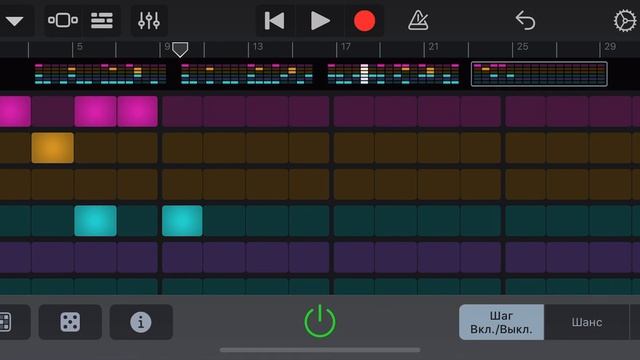Turn off the cyan step starting second group
This screenshot has width=640, height=360.
(182, 221)
